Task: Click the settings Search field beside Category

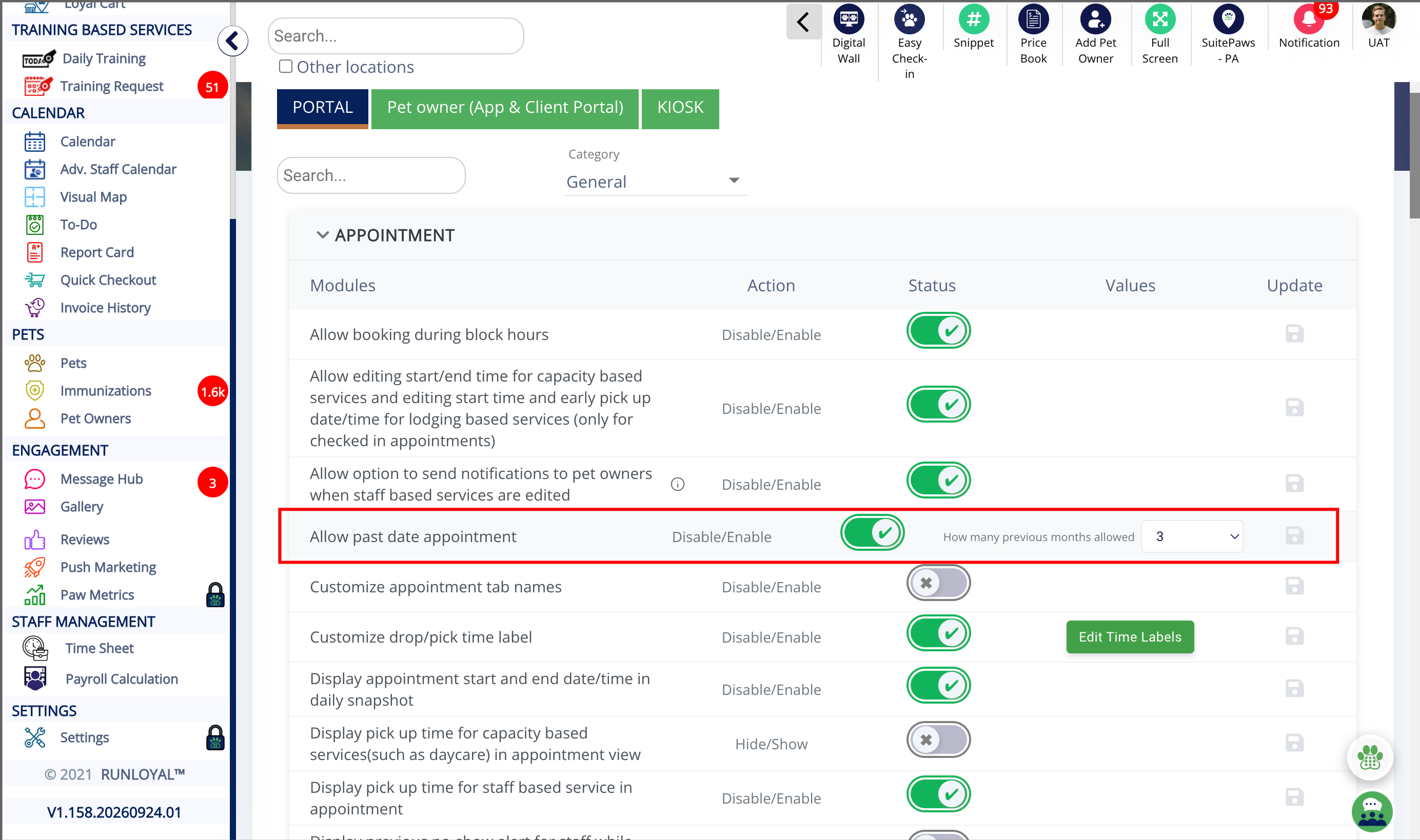Action: click(371, 175)
